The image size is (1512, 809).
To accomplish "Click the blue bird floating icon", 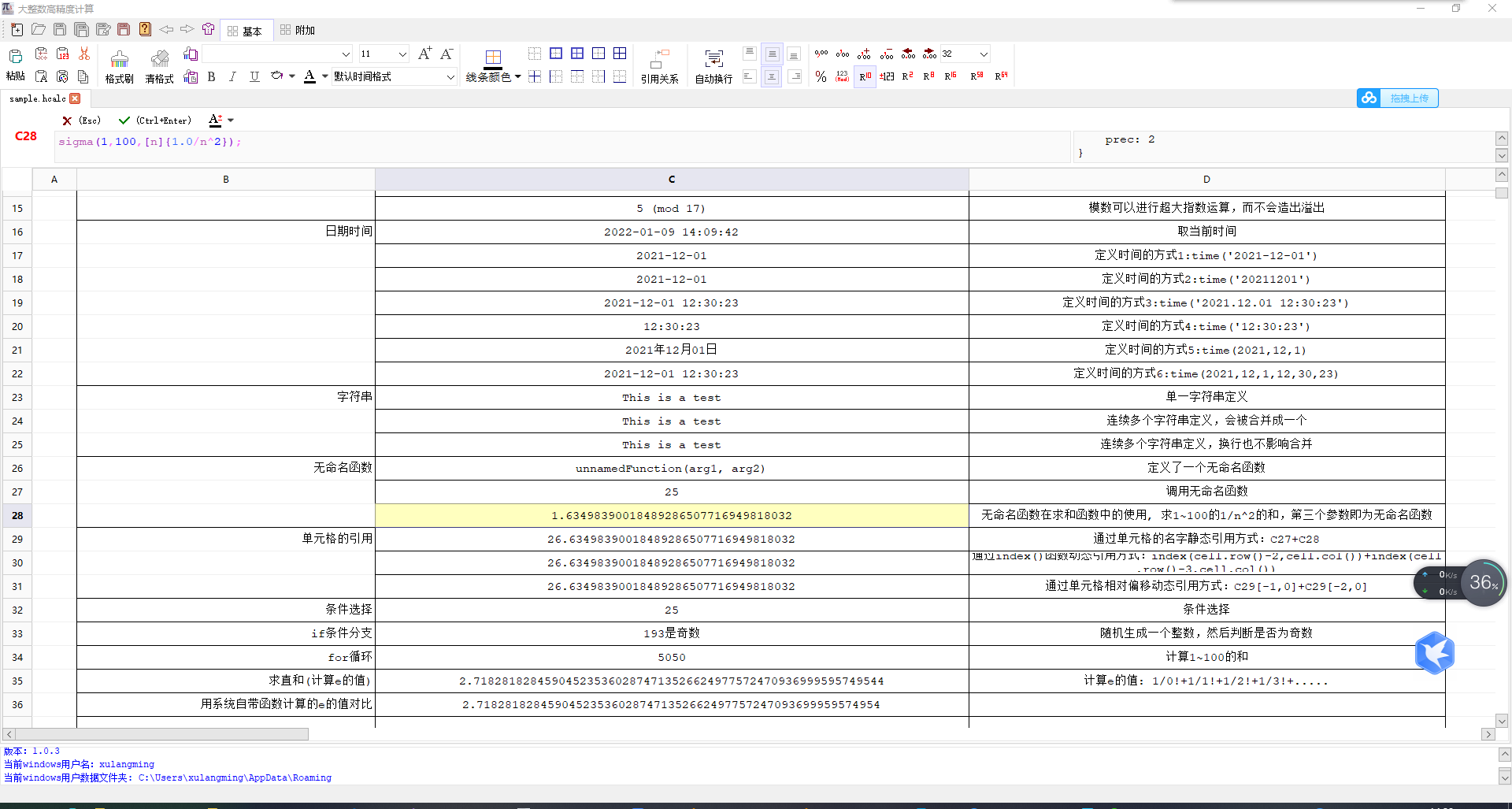I will click(x=1434, y=653).
